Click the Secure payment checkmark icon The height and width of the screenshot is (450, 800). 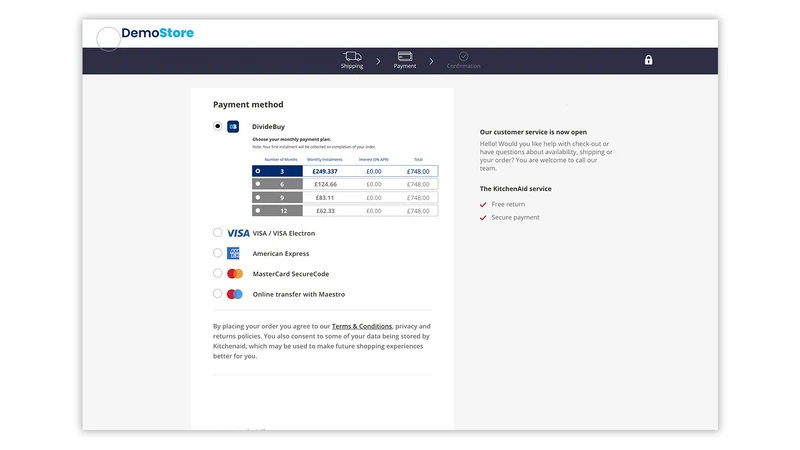tap(483, 218)
